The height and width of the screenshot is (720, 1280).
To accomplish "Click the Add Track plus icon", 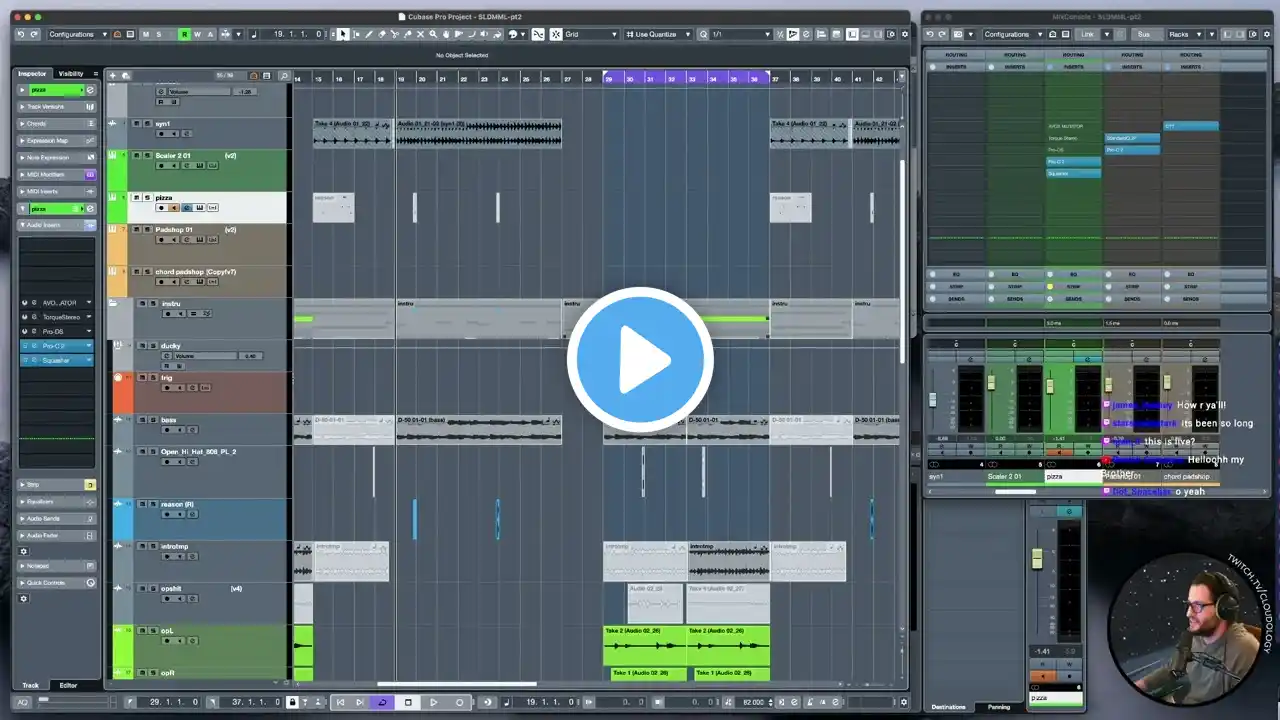I will coord(113,75).
